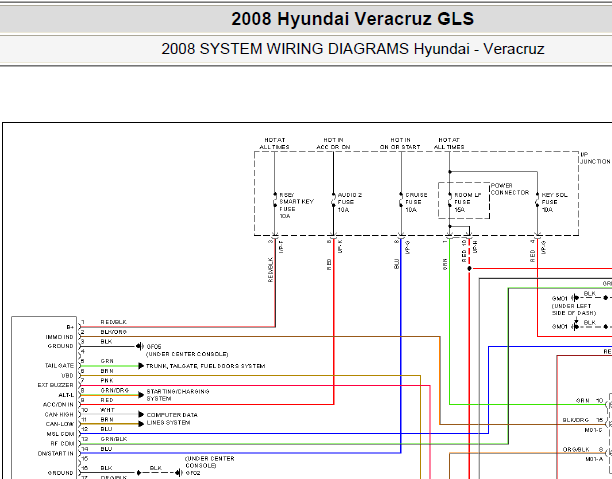Viewport: 612px width, 479px height.
Task: Click the vertical BLU wire label below the cruise fuse
Action: pos(397,264)
